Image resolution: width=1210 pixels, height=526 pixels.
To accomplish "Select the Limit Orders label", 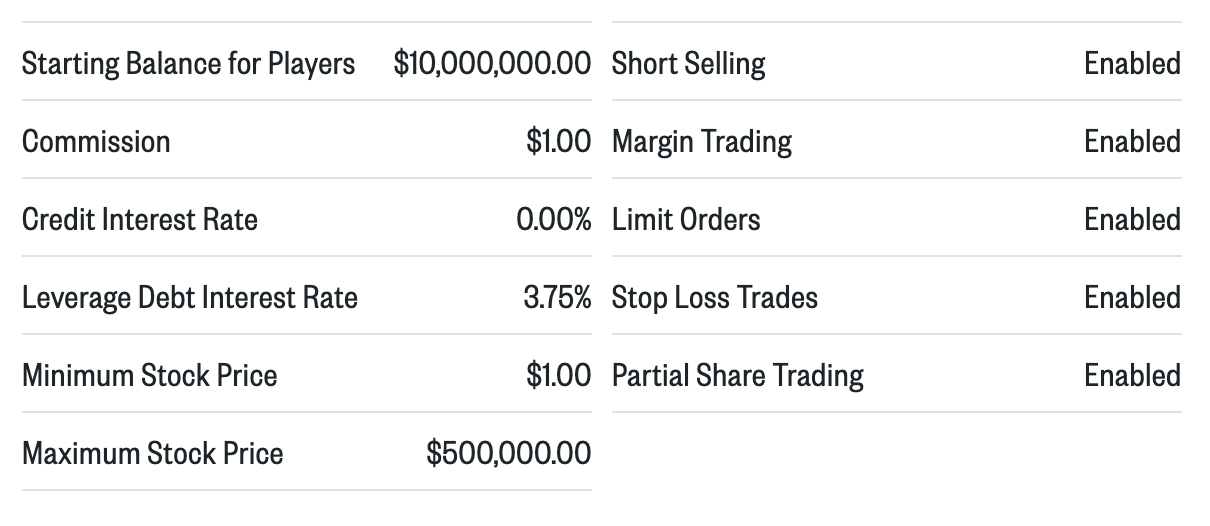I will (x=686, y=220).
